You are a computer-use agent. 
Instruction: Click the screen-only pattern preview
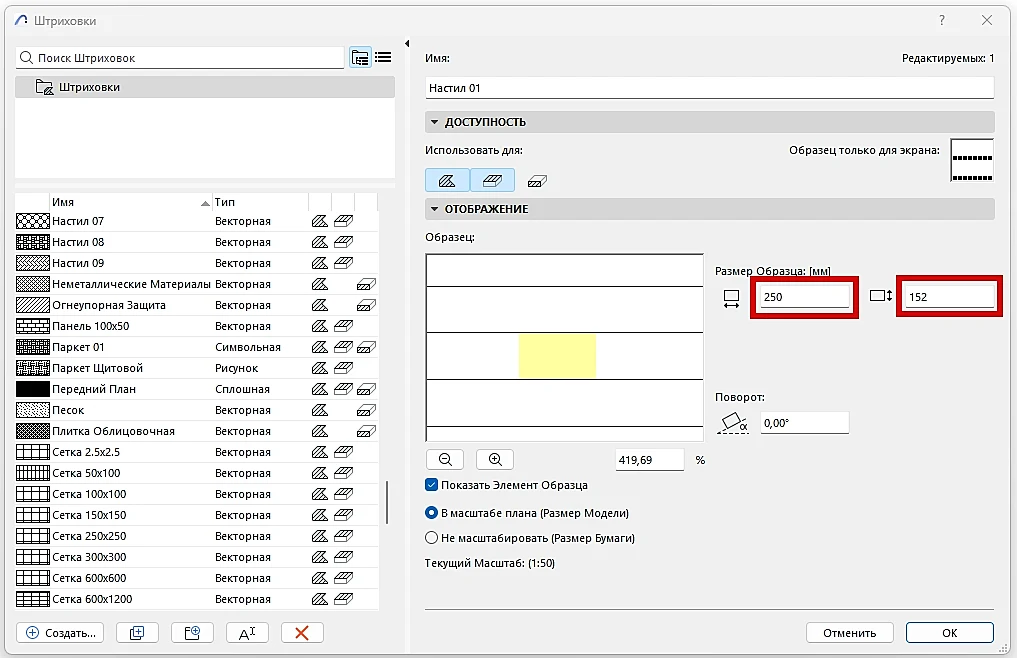pos(972,160)
